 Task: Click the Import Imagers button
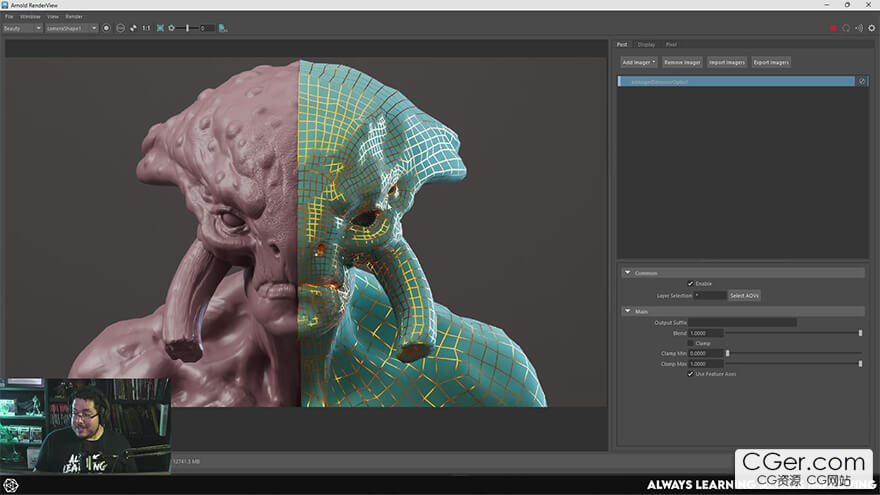point(727,62)
